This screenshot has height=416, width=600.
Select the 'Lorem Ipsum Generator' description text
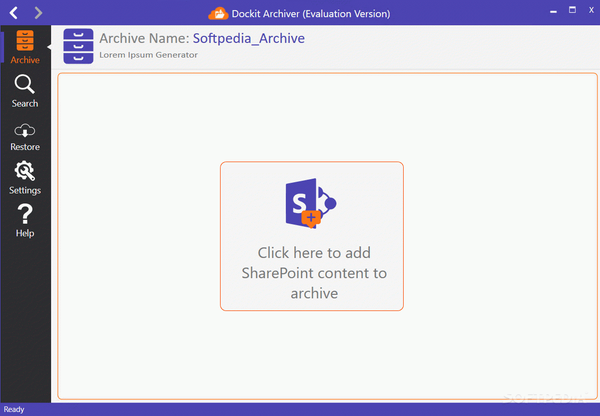[x=148, y=55]
